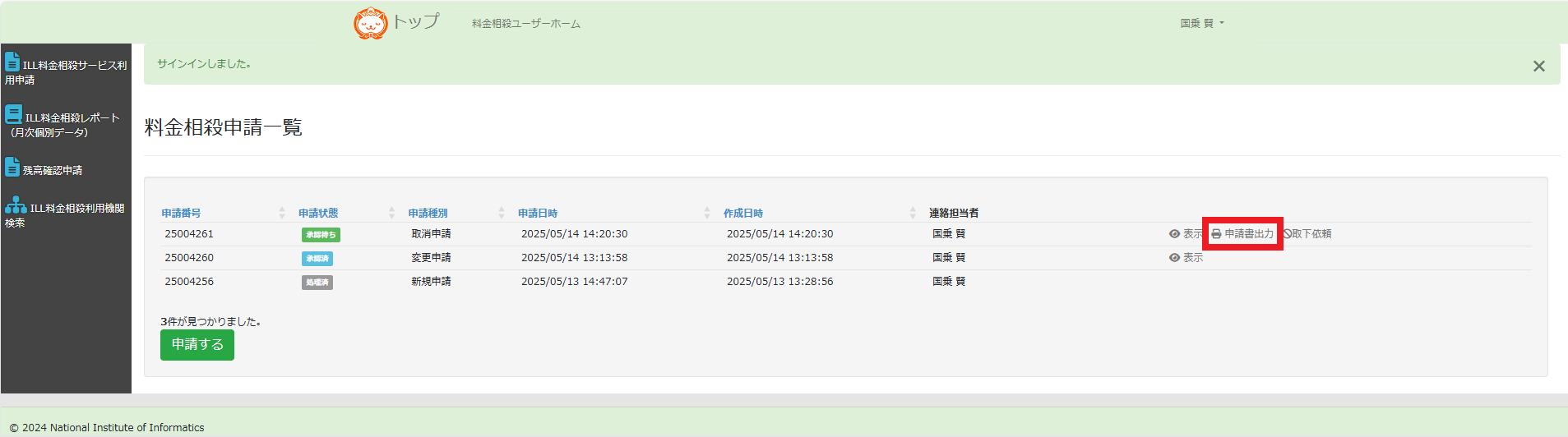Click the ILL料金相殺レポート document icon
This screenshot has width=1568, height=437.
coord(13,114)
